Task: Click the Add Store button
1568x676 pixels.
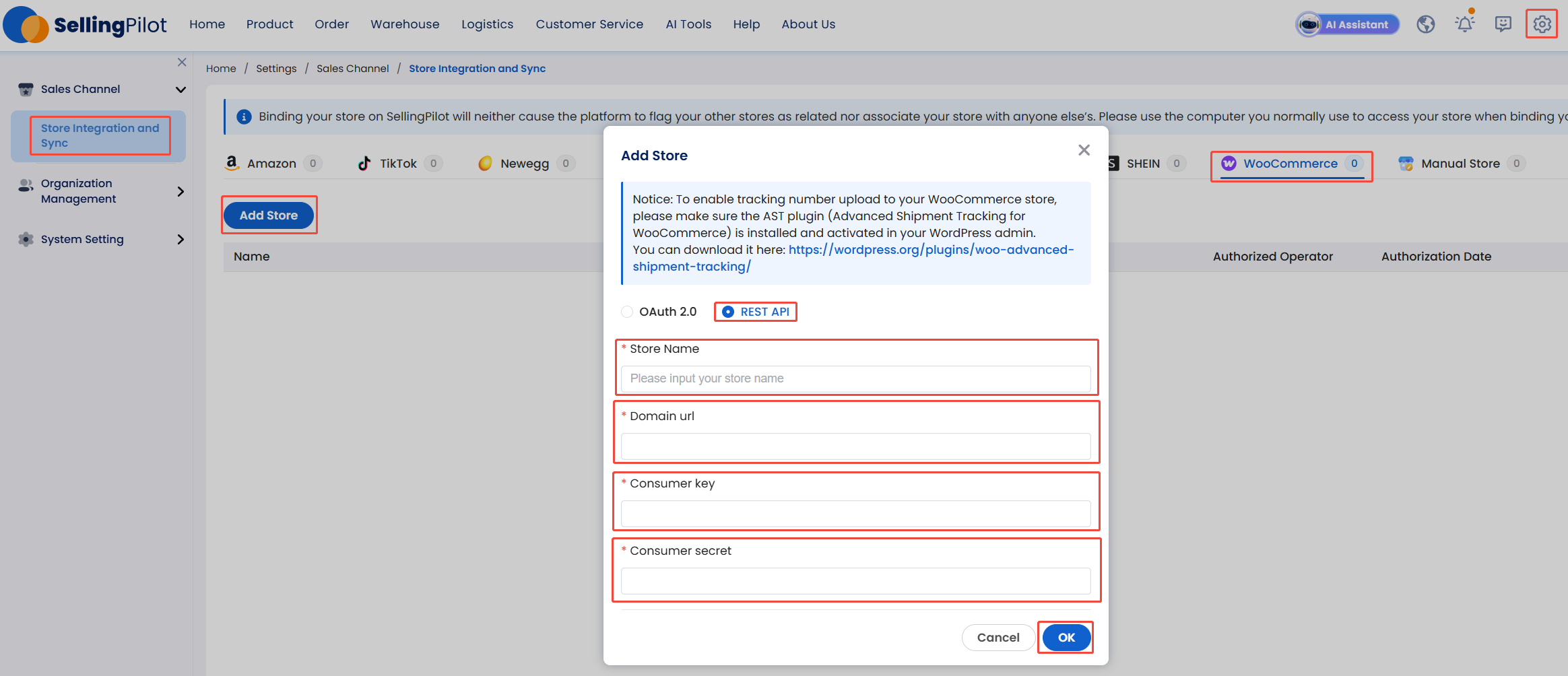Action: (x=269, y=215)
